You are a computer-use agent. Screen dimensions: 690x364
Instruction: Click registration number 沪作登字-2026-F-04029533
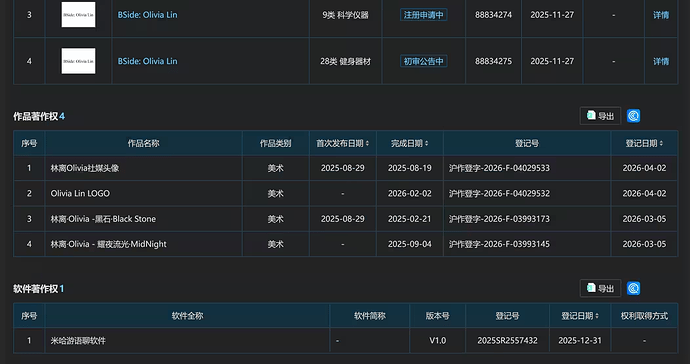[x=499, y=168]
